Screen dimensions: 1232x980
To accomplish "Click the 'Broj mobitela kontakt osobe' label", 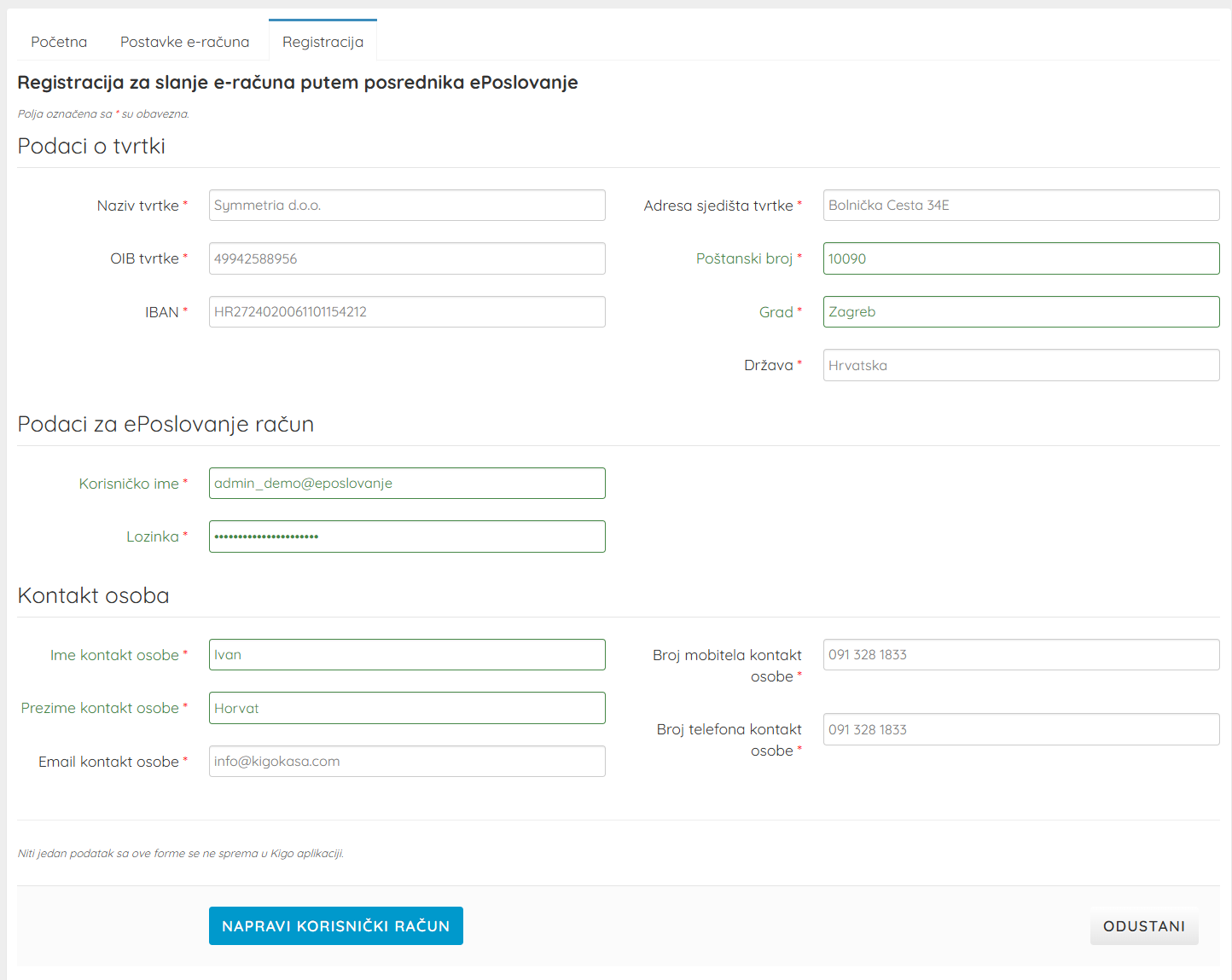I will (x=727, y=665).
